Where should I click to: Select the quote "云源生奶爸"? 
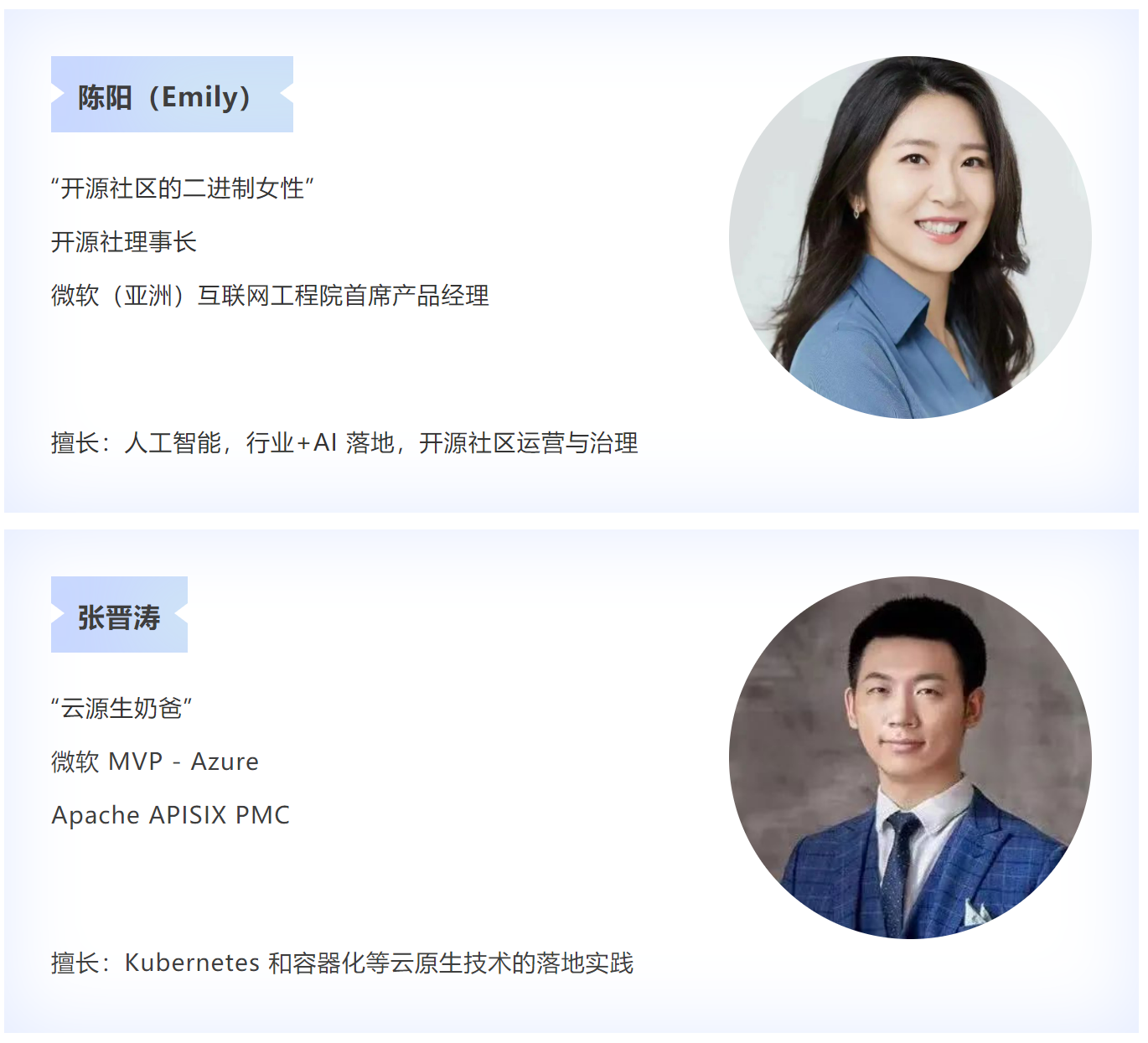(x=122, y=709)
